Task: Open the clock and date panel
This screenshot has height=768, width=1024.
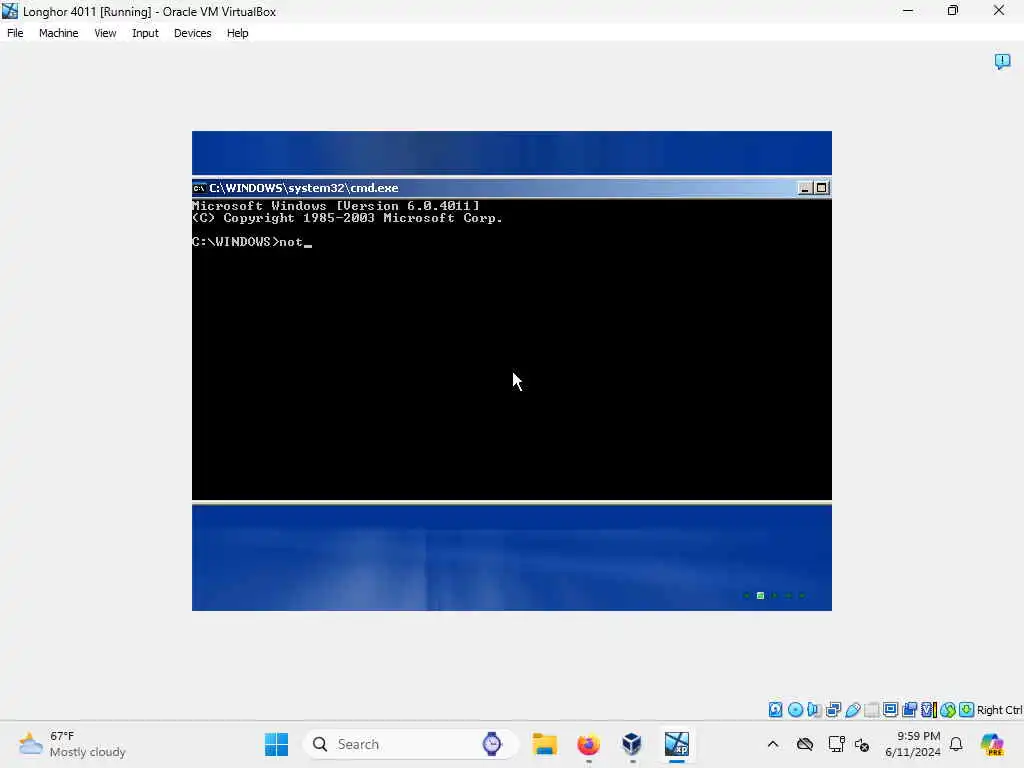Action: pyautogui.click(x=913, y=744)
